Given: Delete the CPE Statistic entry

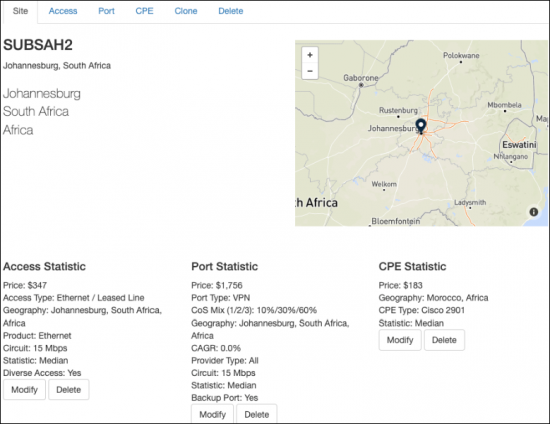Looking at the screenshot, I should point(444,340).
